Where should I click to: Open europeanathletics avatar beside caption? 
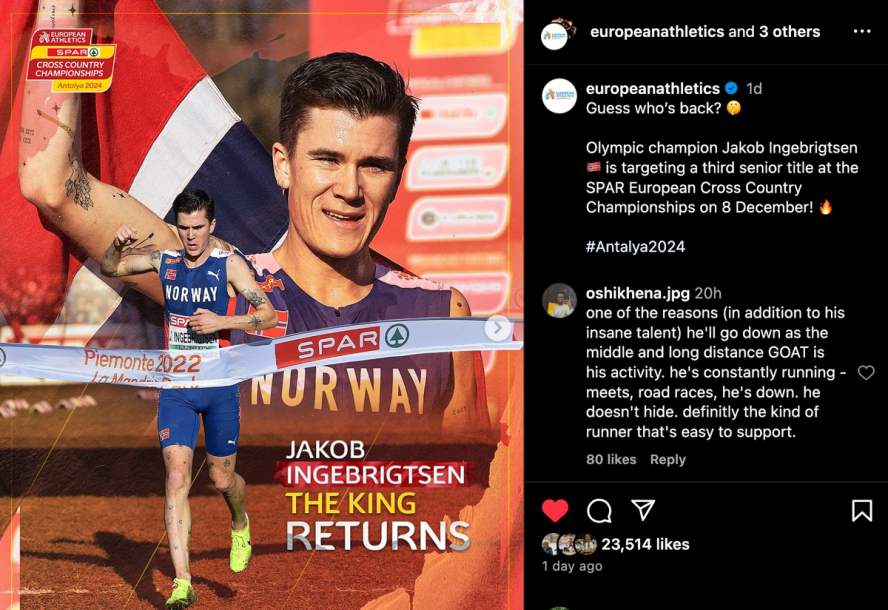[x=559, y=96]
